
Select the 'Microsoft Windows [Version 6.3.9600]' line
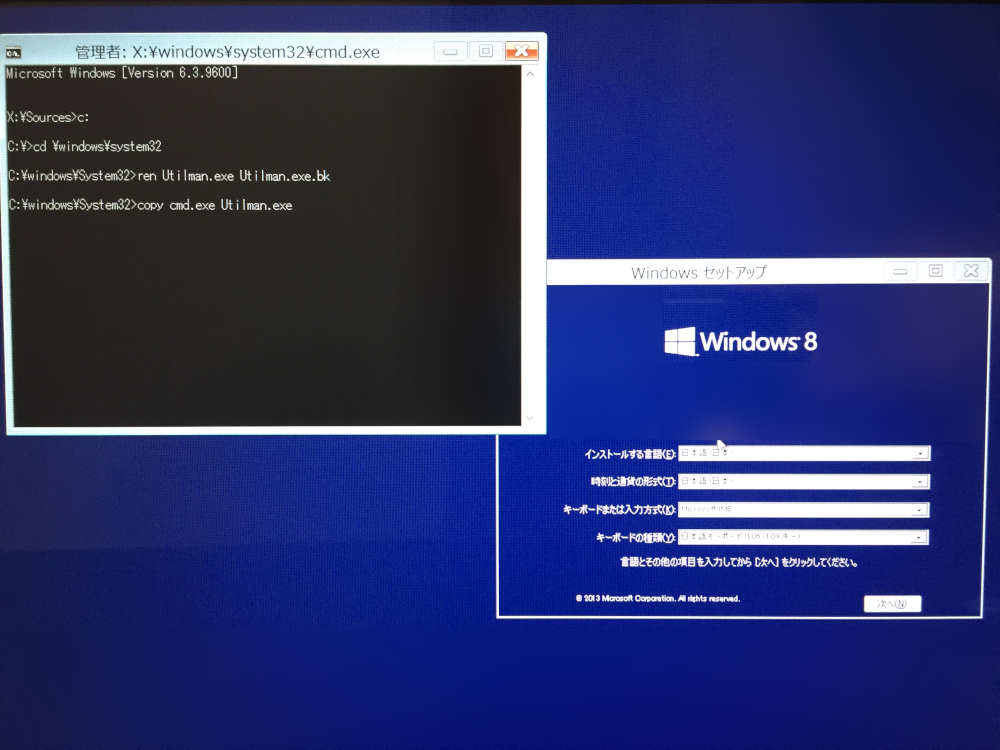click(x=122, y=73)
